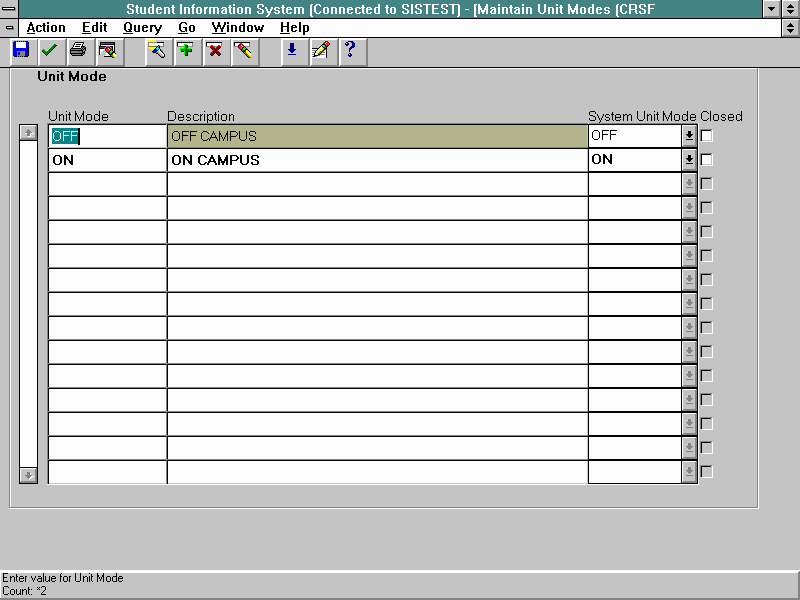Click the blue down arrow toolbar icon
Screen dimensions: 800x600
pyautogui.click(x=292, y=50)
